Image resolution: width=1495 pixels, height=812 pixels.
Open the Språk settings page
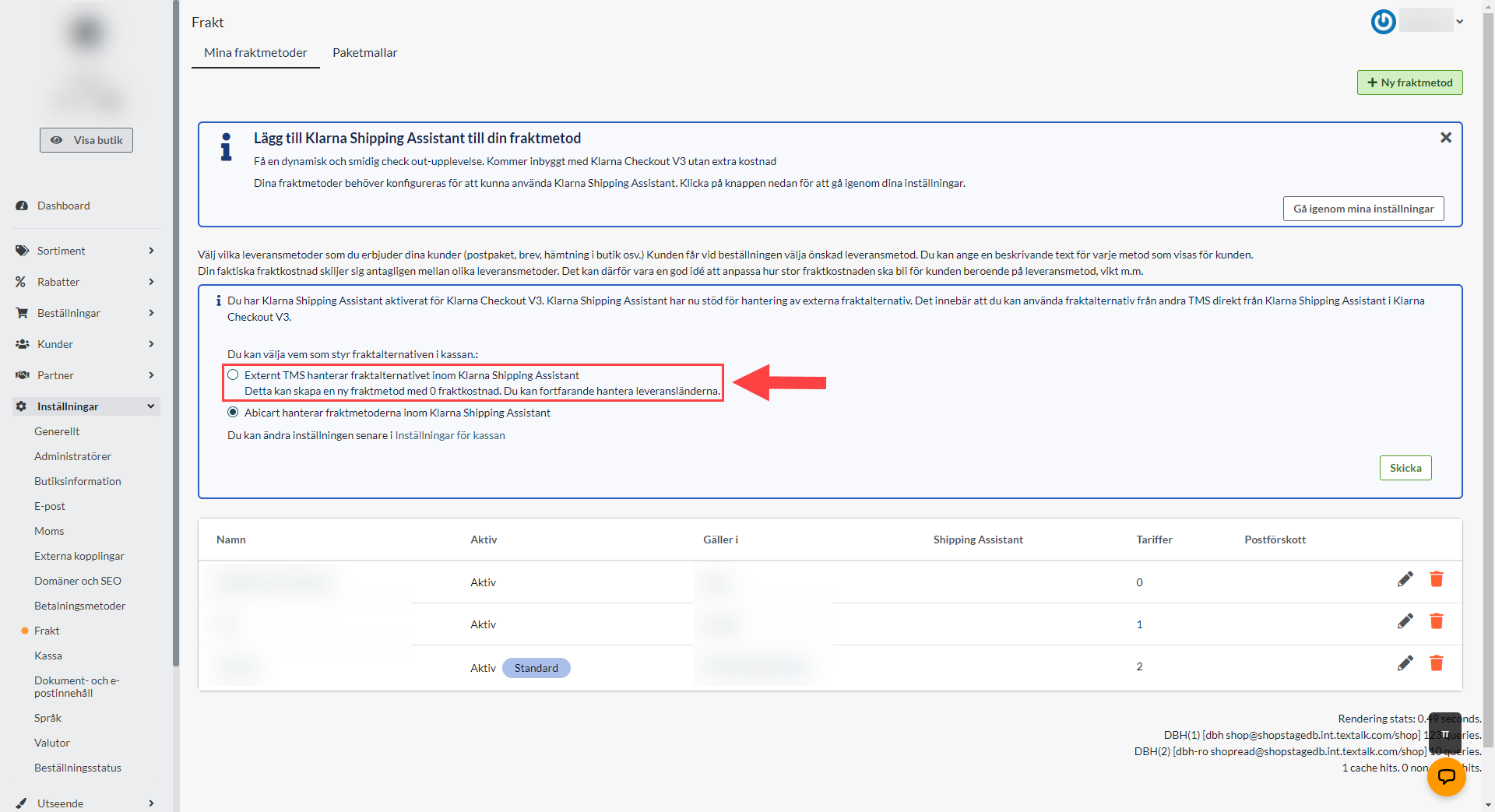click(47, 718)
